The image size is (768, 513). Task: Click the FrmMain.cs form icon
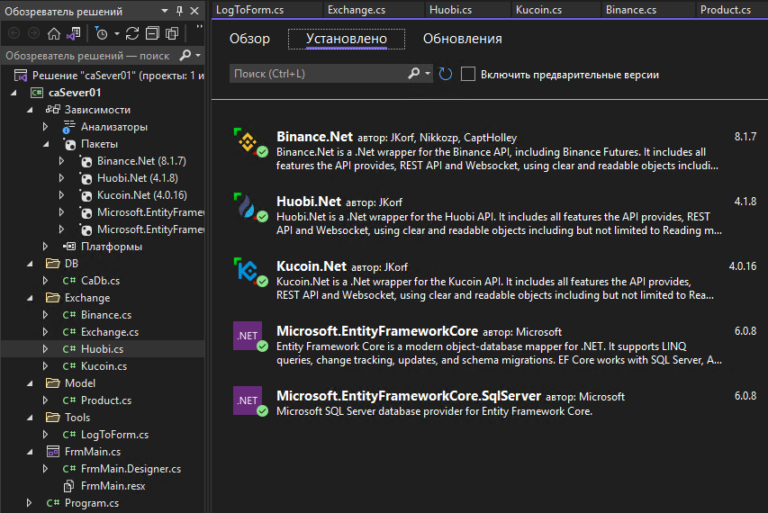(53, 451)
